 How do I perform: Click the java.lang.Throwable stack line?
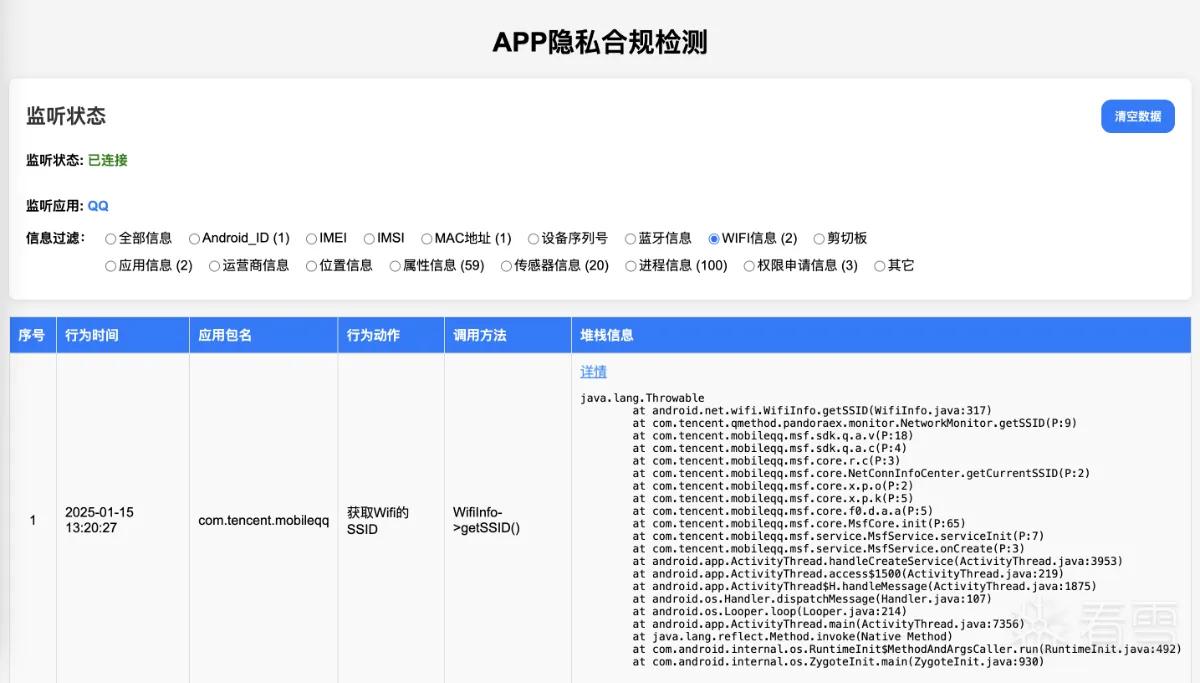coord(642,398)
